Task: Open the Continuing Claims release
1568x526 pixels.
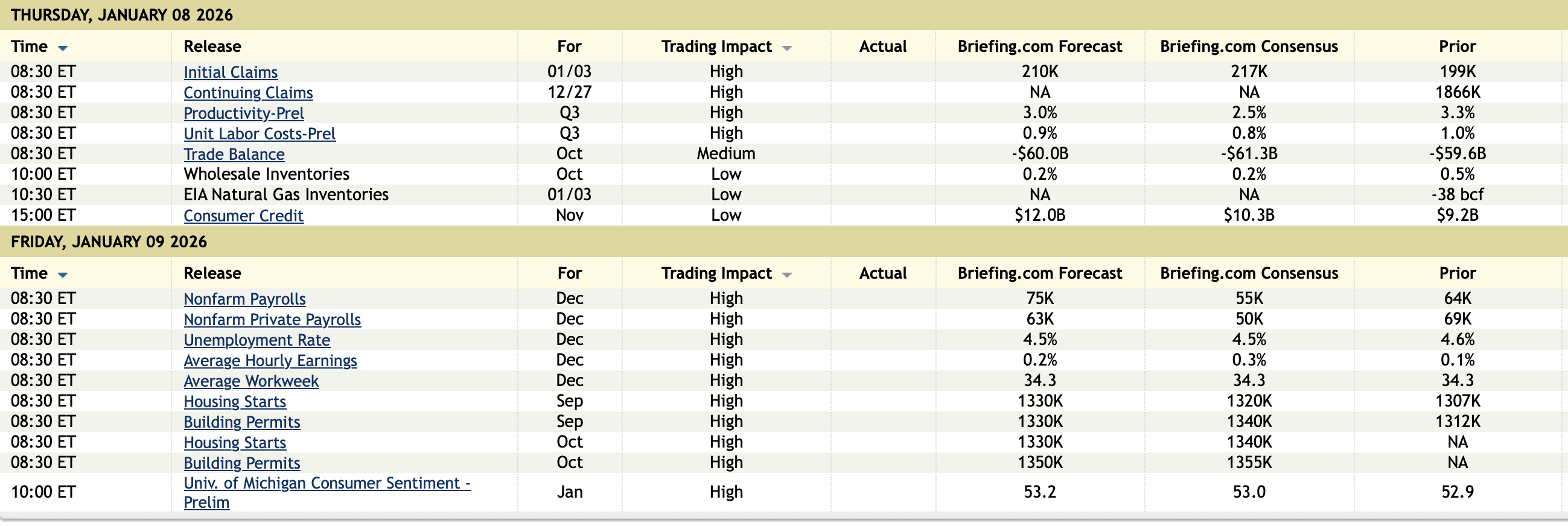Action: (x=248, y=93)
